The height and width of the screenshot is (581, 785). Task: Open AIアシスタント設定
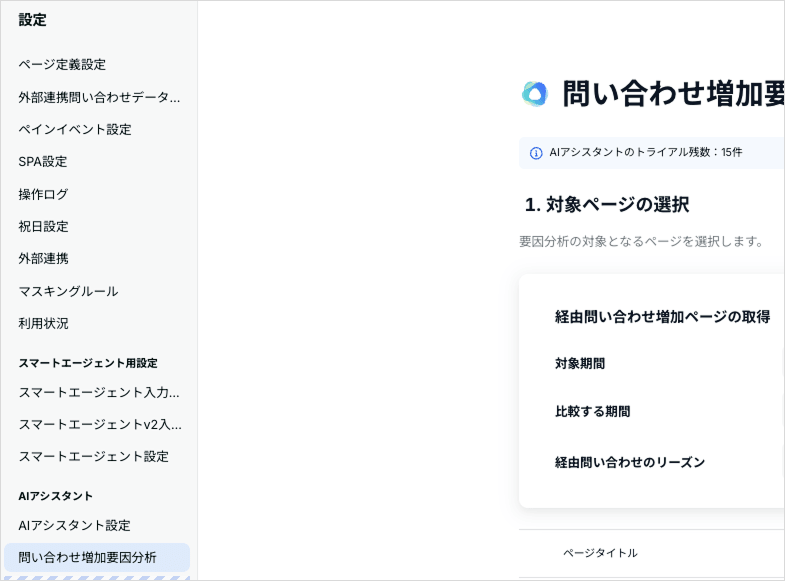click(74, 525)
